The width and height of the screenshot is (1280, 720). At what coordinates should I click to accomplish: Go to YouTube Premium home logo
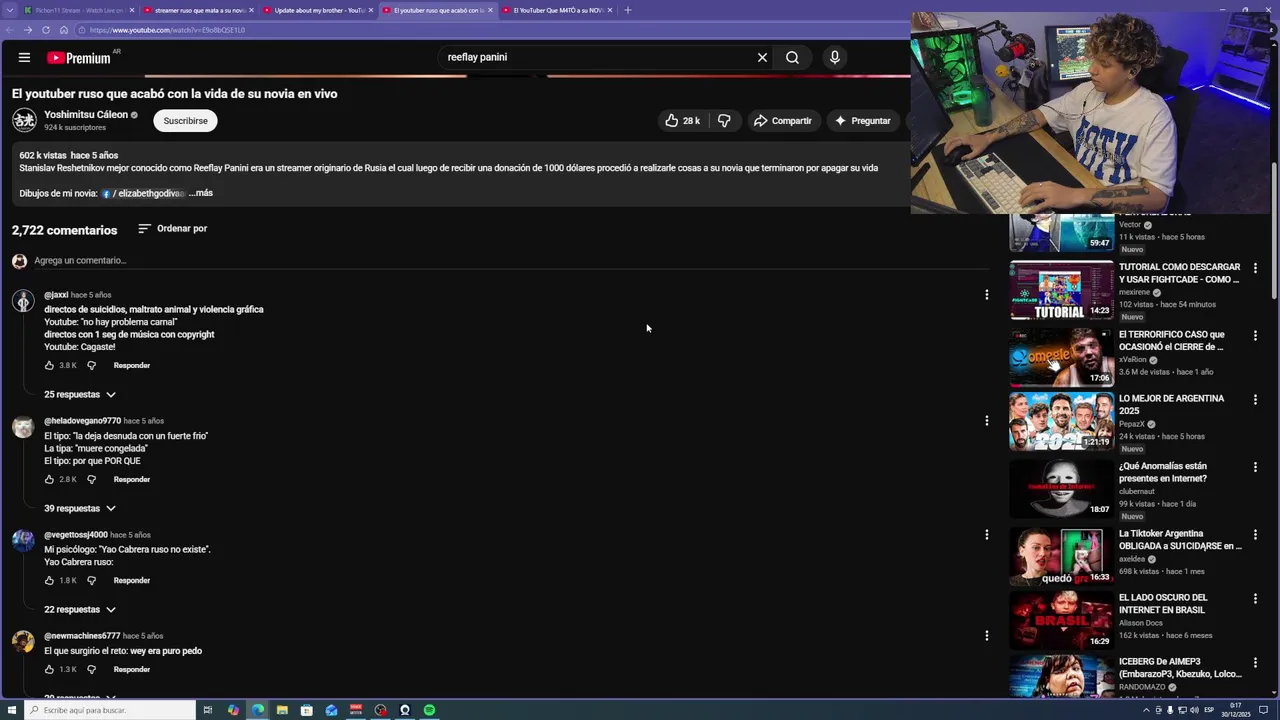pyautogui.click(x=80, y=58)
